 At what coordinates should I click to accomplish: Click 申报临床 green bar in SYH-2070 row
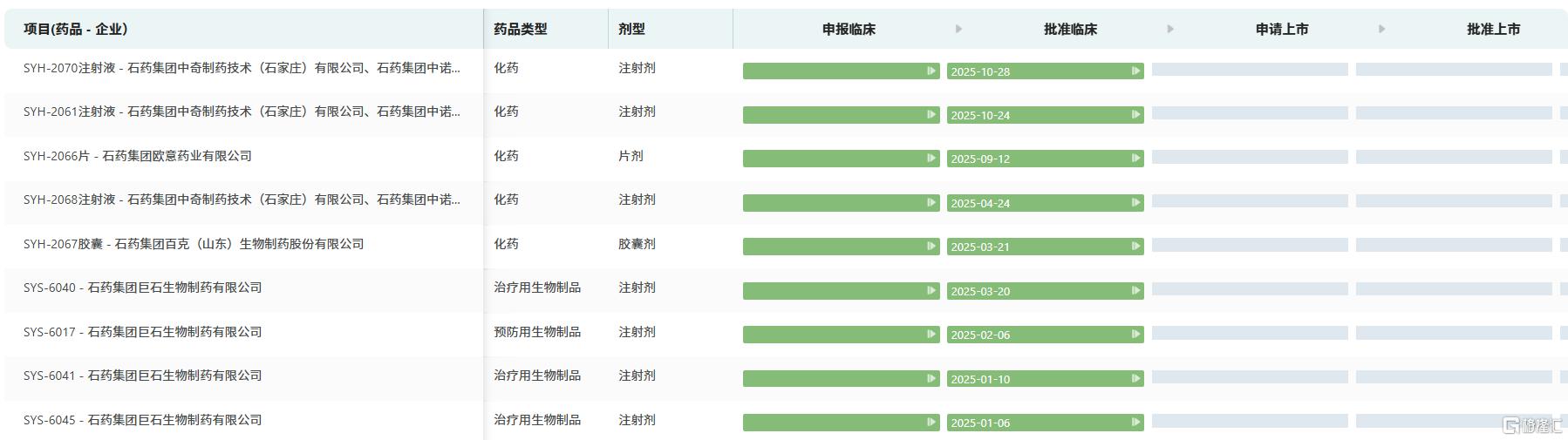point(841,71)
